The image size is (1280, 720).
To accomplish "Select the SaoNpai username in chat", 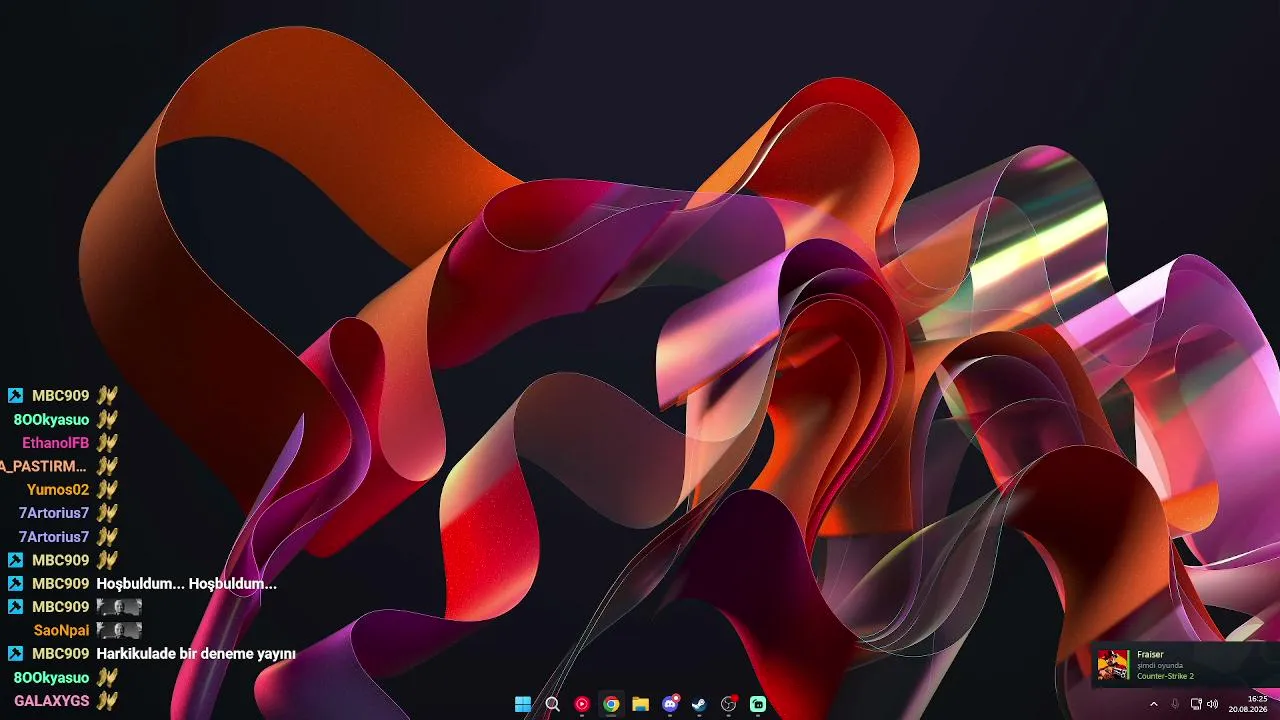I will (62, 630).
